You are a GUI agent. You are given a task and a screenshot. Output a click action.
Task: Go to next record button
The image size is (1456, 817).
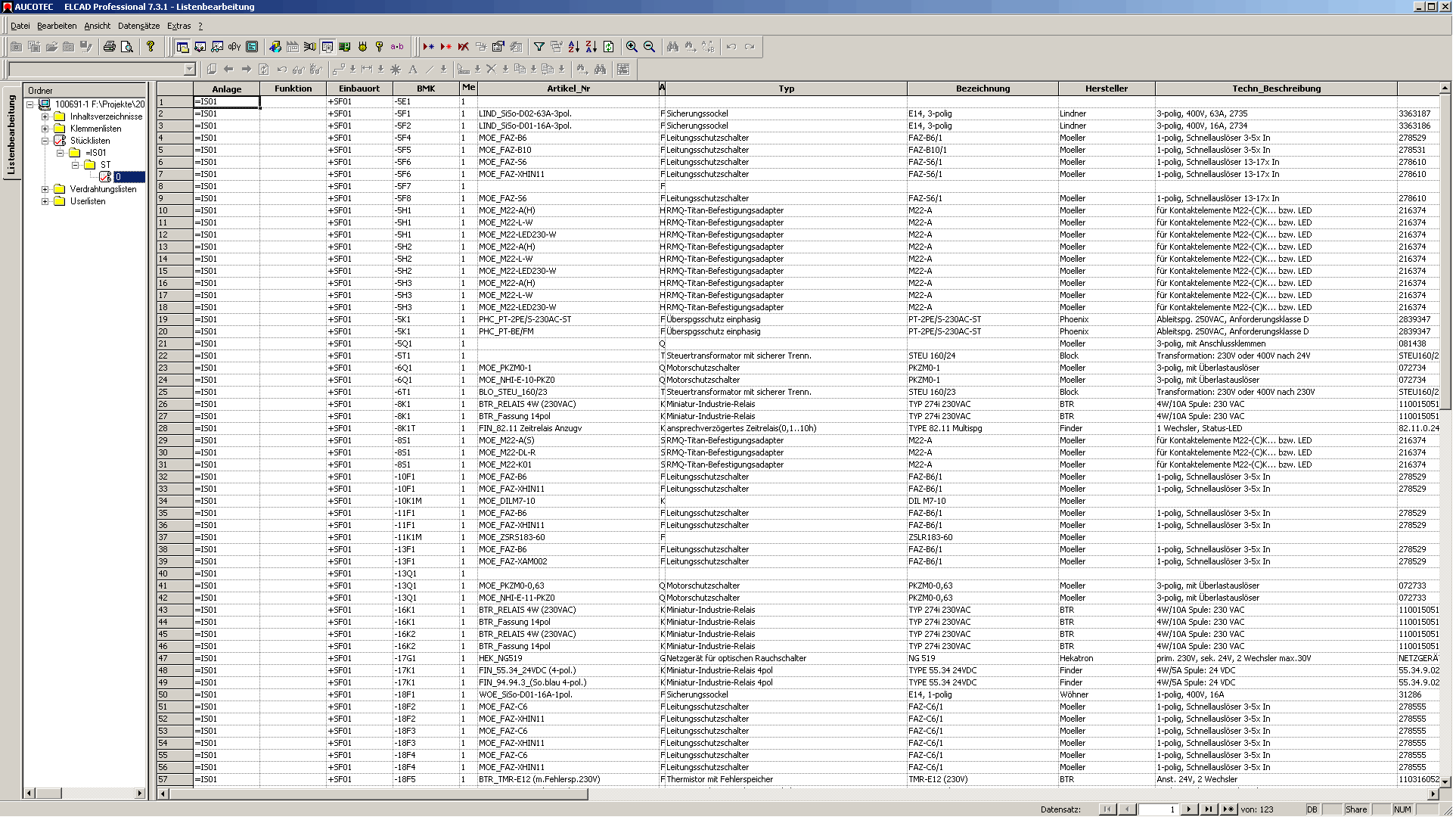coord(1189,809)
